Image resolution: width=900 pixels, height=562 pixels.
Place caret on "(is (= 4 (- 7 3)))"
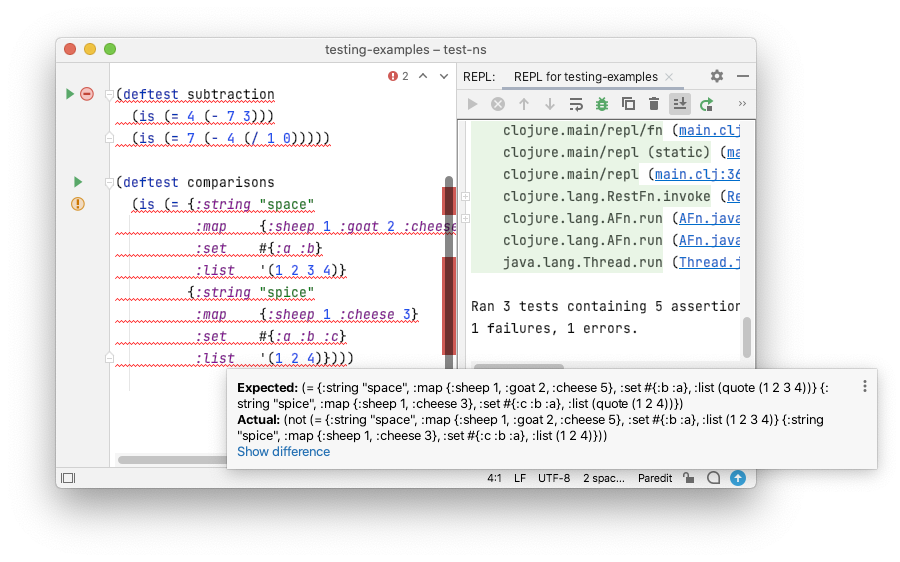203,117
